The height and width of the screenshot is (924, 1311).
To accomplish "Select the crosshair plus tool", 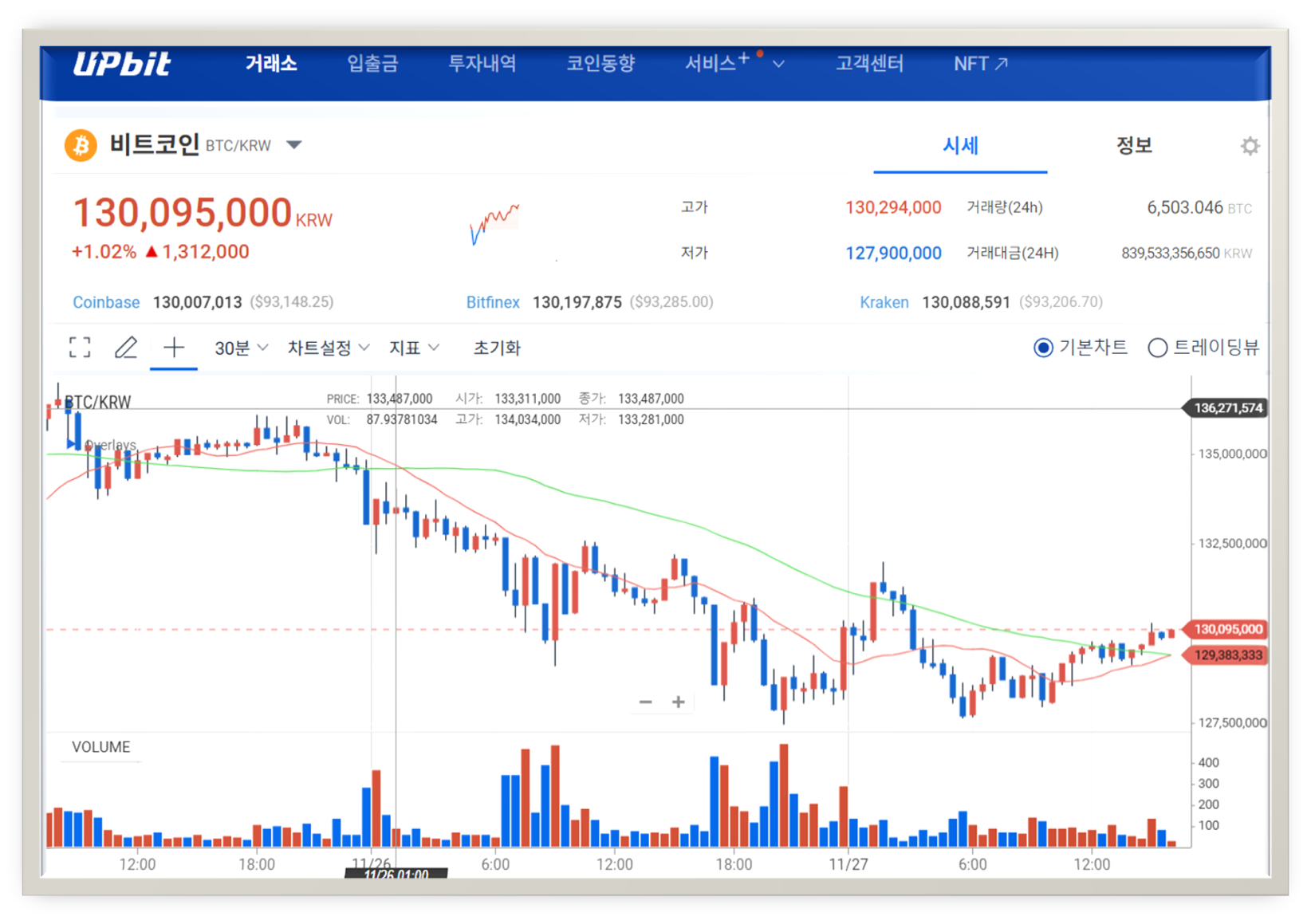I will (174, 348).
